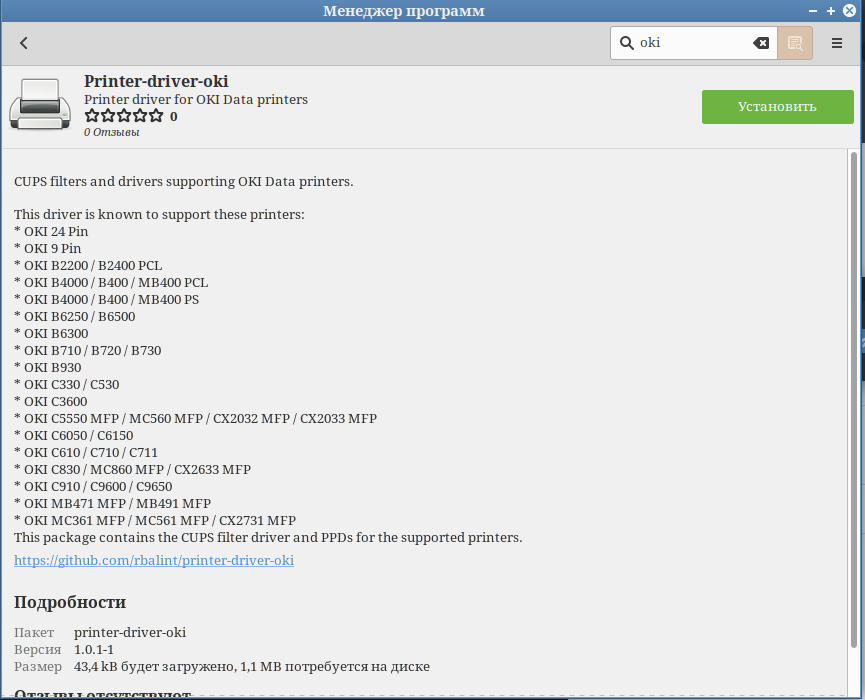865x700 pixels.
Task: Click the magnifier icon in the search box
Action: click(627, 43)
